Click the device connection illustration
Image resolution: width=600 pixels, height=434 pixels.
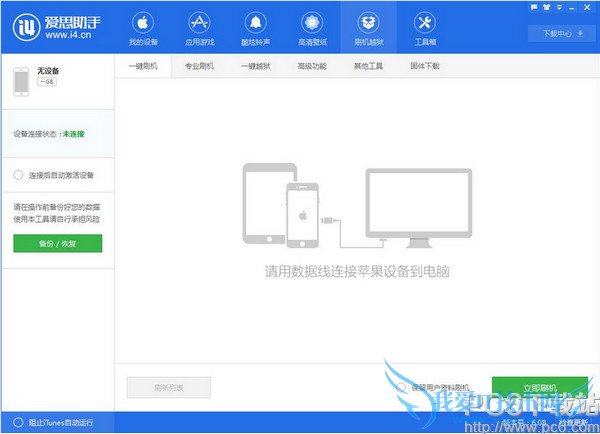[357, 206]
